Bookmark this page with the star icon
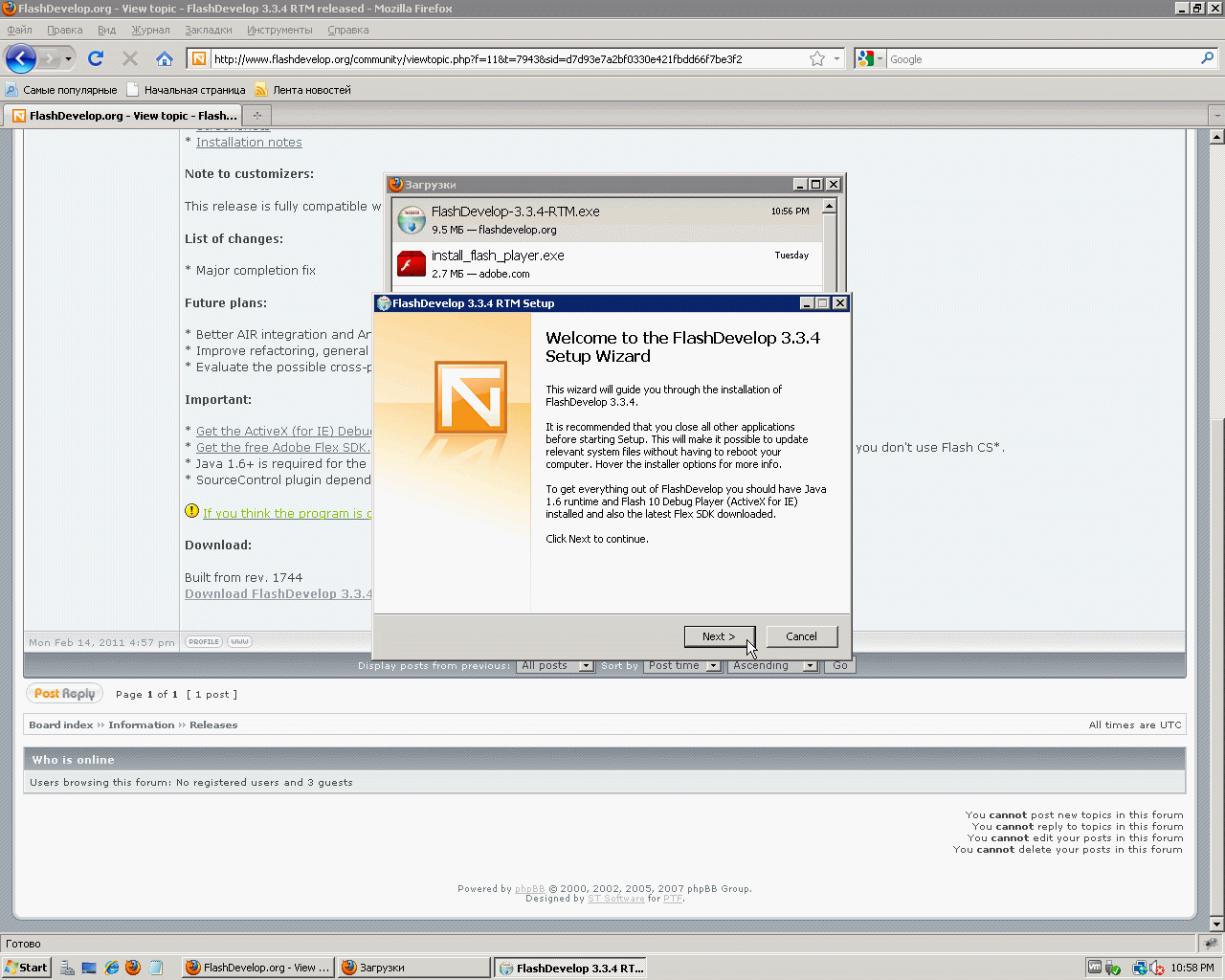1225x980 pixels. point(817,59)
